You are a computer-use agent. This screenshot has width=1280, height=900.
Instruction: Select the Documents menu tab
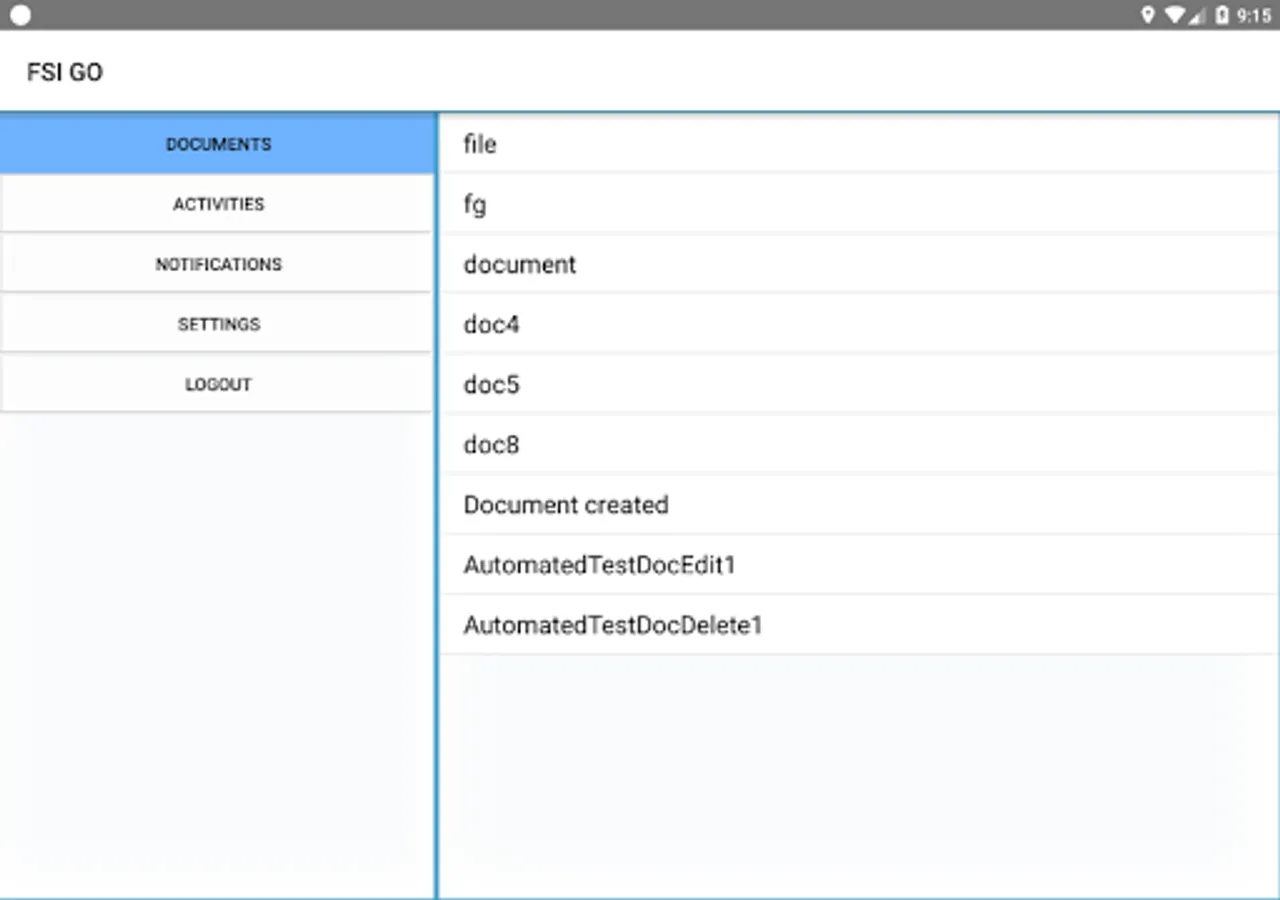pyautogui.click(x=218, y=144)
